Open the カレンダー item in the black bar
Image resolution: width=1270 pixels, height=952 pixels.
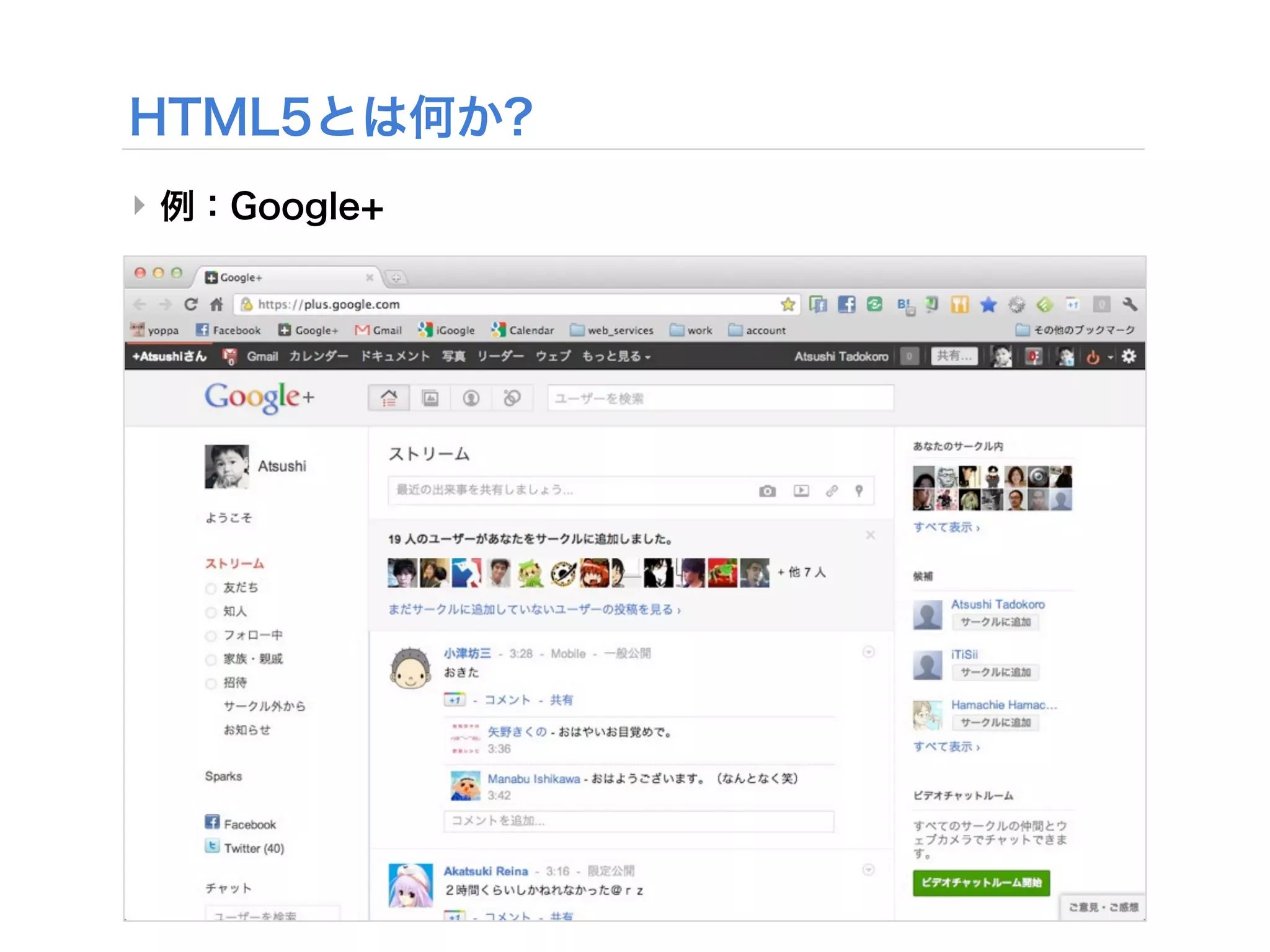pos(319,356)
